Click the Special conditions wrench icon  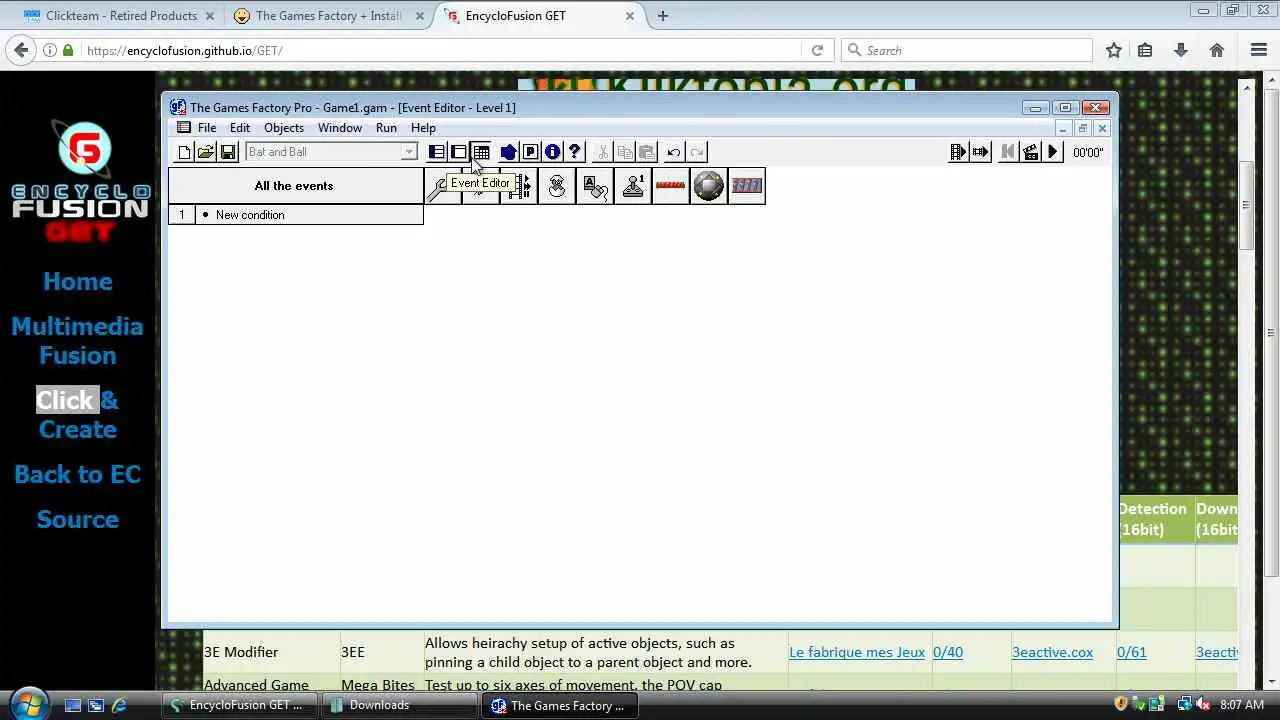441,186
